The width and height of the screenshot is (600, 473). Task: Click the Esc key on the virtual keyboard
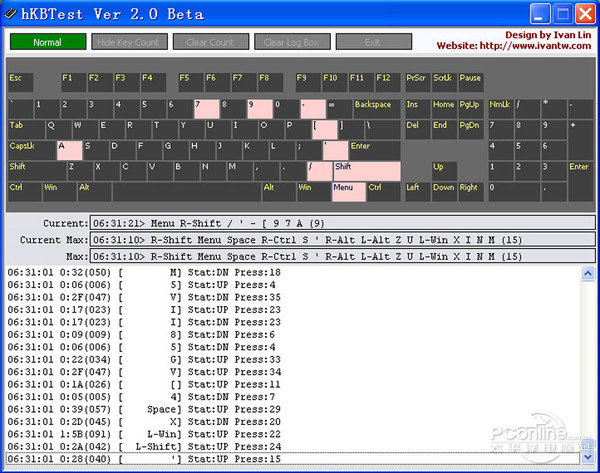click(20, 82)
